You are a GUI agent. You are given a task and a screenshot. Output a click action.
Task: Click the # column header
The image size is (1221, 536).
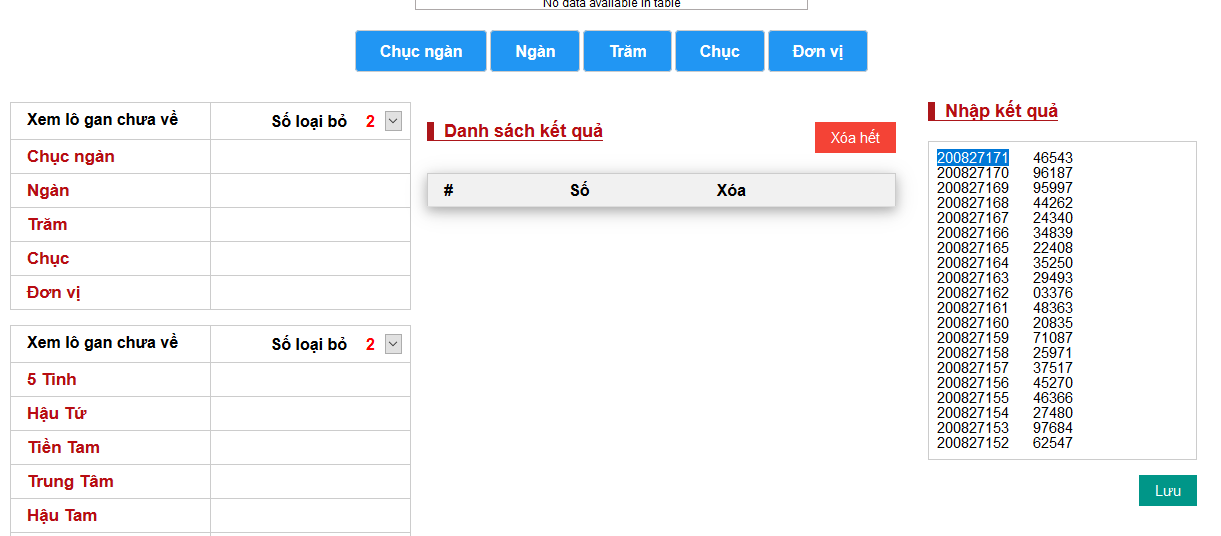click(x=449, y=191)
